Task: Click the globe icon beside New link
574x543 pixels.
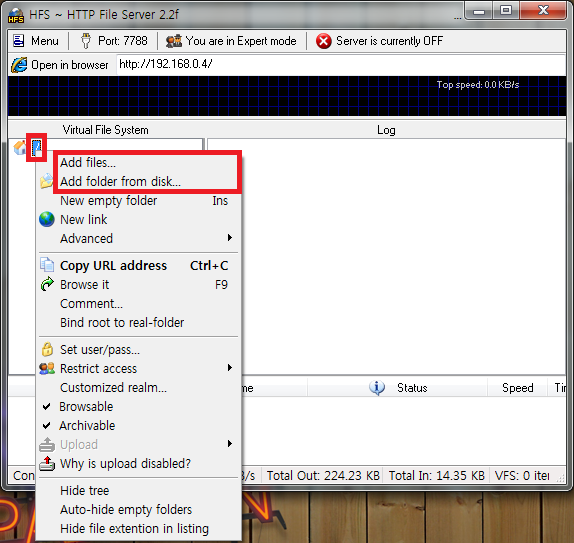Action: (x=47, y=219)
